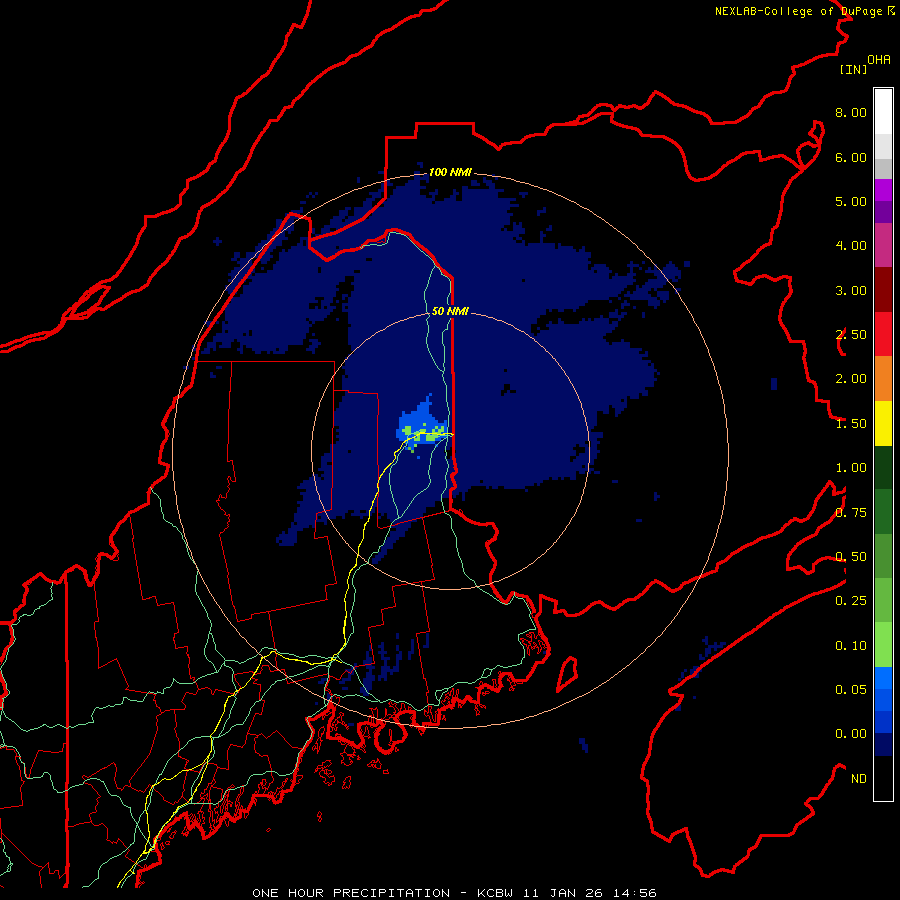Select the yellow legend swatch near 1.50

point(883,424)
